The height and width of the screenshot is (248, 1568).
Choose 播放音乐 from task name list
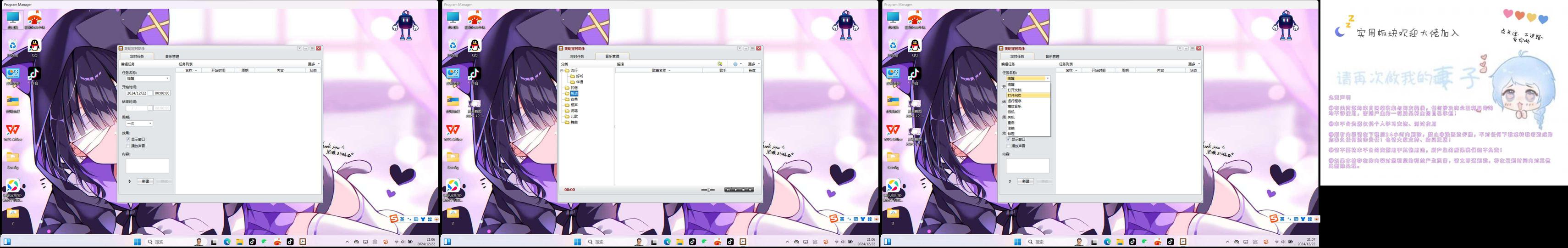coord(1028,107)
